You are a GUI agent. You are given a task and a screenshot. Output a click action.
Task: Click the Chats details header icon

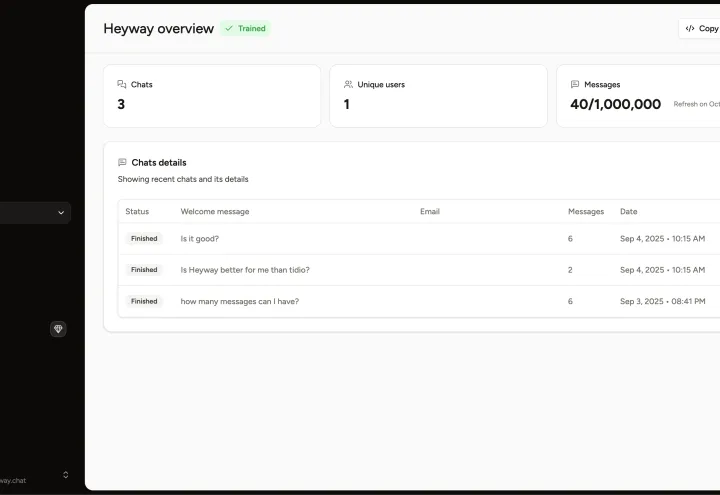[x=122, y=162]
